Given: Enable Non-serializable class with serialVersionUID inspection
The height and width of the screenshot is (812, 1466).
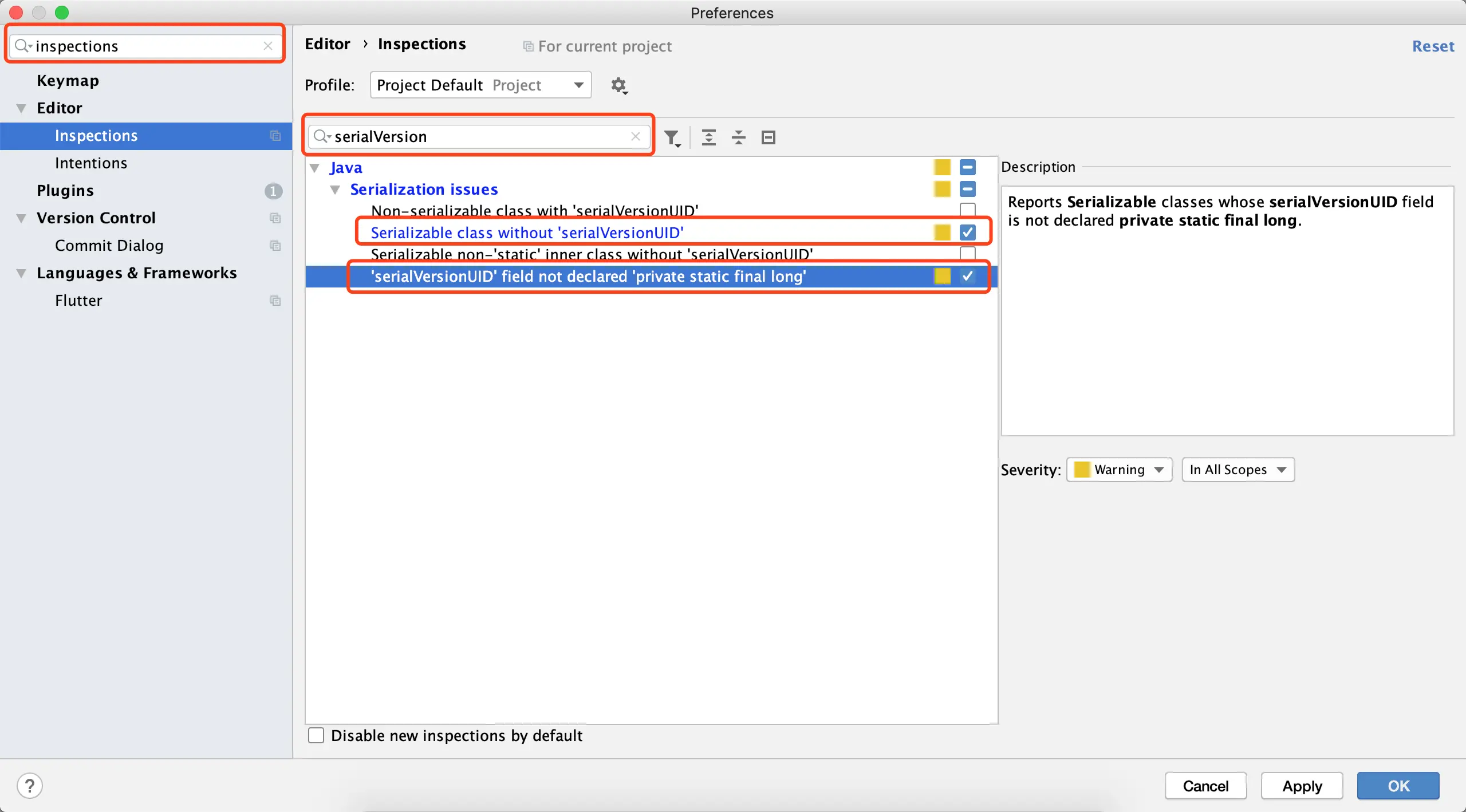Looking at the screenshot, I should click(967, 210).
